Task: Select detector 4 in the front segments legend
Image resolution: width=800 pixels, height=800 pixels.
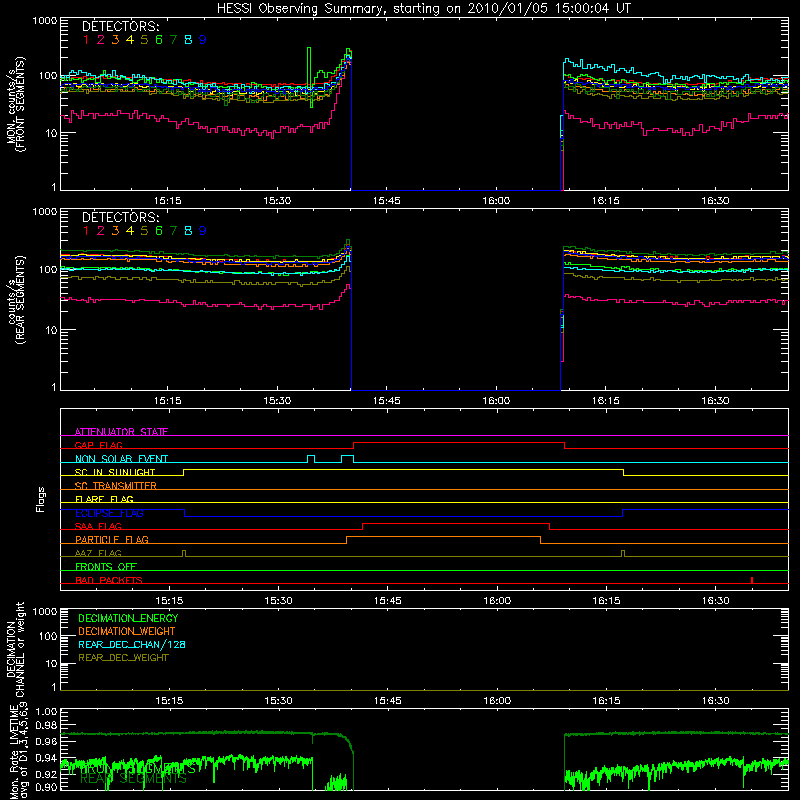Action: coord(130,39)
